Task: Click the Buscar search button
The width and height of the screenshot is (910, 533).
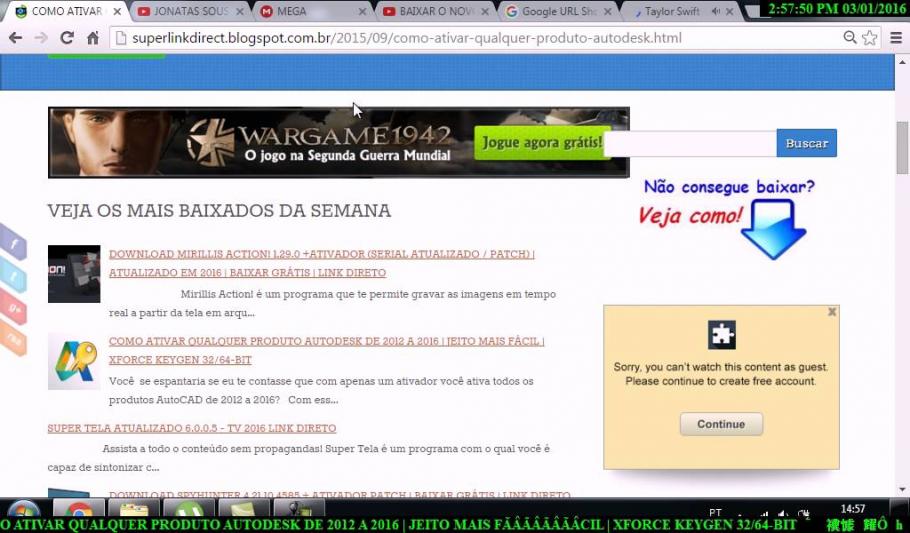Action: (x=807, y=143)
